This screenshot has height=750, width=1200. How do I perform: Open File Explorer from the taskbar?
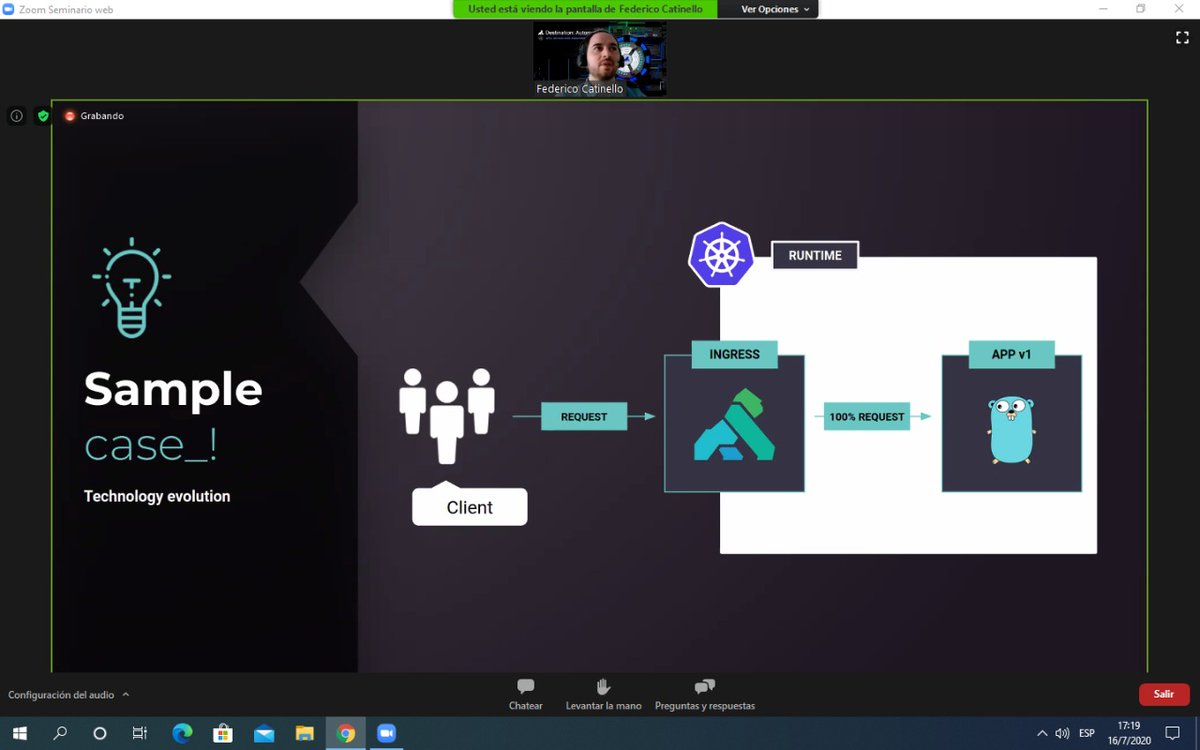tap(305, 733)
